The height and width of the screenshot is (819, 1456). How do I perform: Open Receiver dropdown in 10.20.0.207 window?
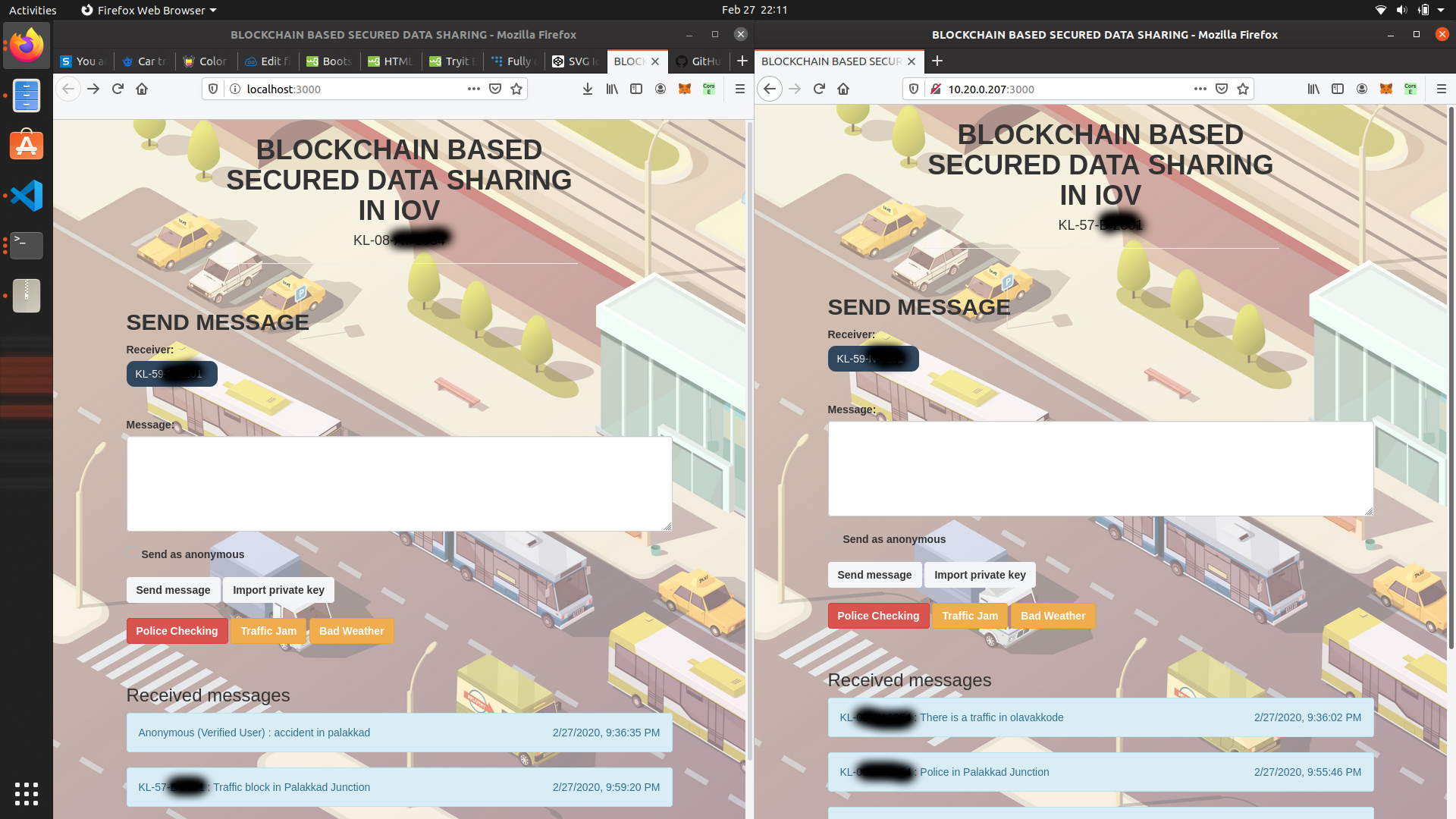(x=873, y=359)
